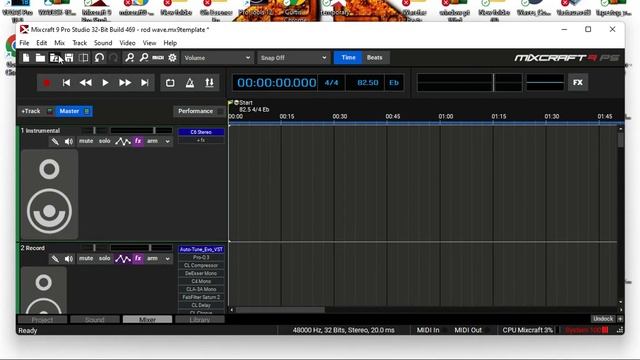
Task: Click the instrument icon on Instrumental track
Action: click(x=55, y=142)
